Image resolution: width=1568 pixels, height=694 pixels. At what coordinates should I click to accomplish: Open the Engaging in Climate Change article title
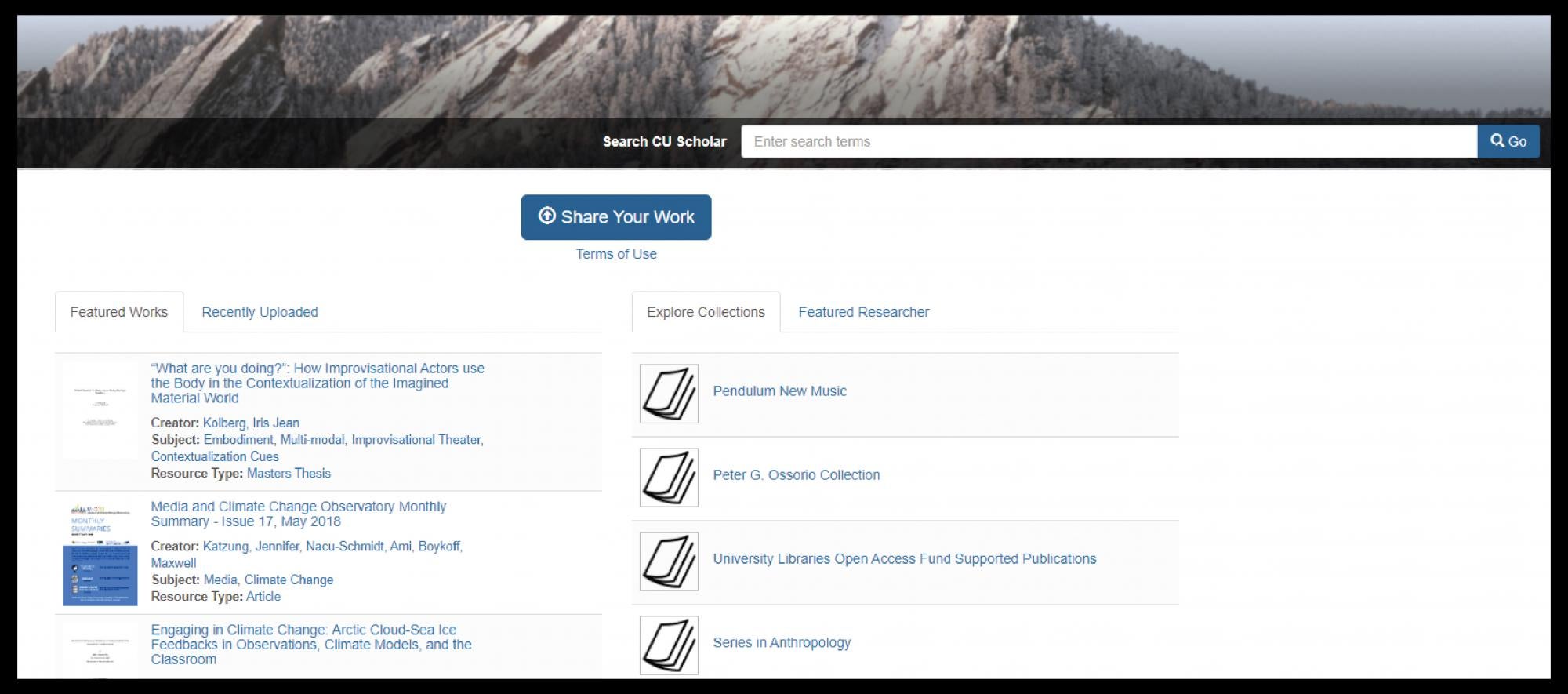pyautogui.click(x=311, y=645)
